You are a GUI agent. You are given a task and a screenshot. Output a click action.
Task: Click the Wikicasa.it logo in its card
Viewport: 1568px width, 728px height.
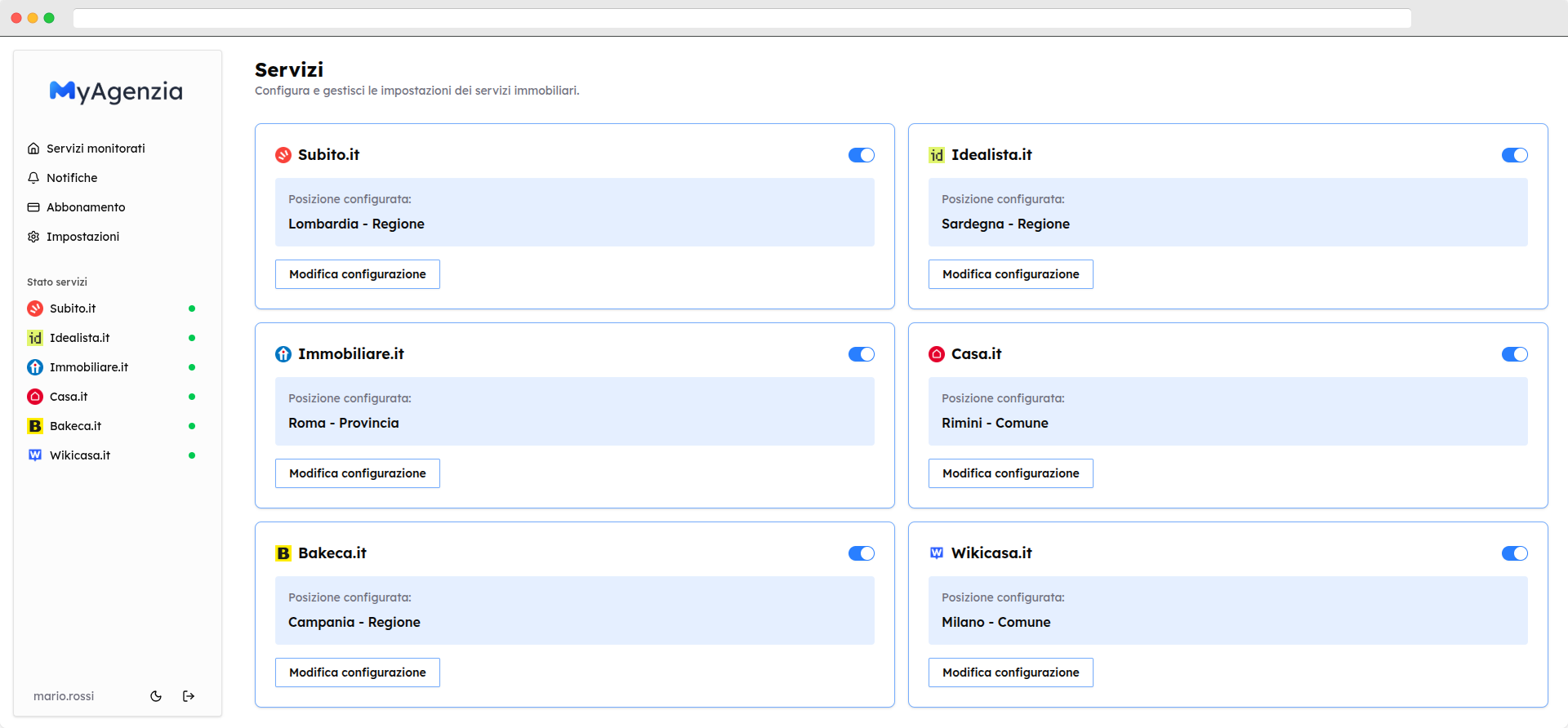pyautogui.click(x=937, y=553)
